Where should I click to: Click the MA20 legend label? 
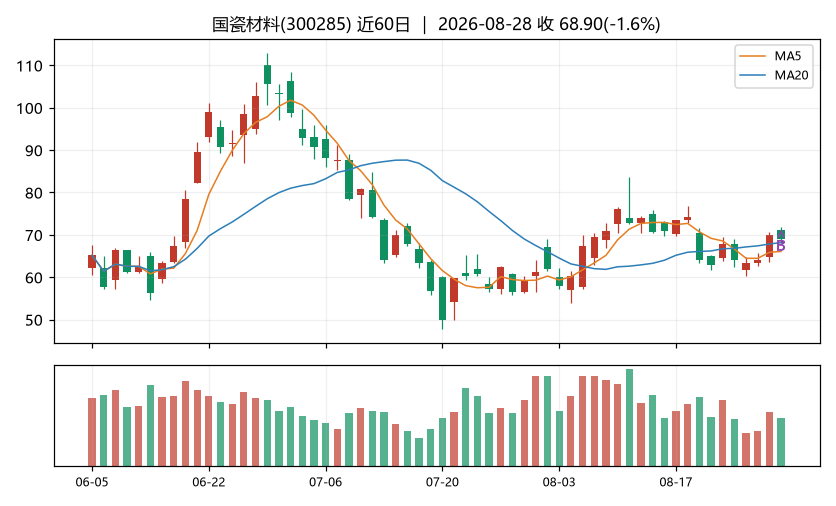coord(791,75)
